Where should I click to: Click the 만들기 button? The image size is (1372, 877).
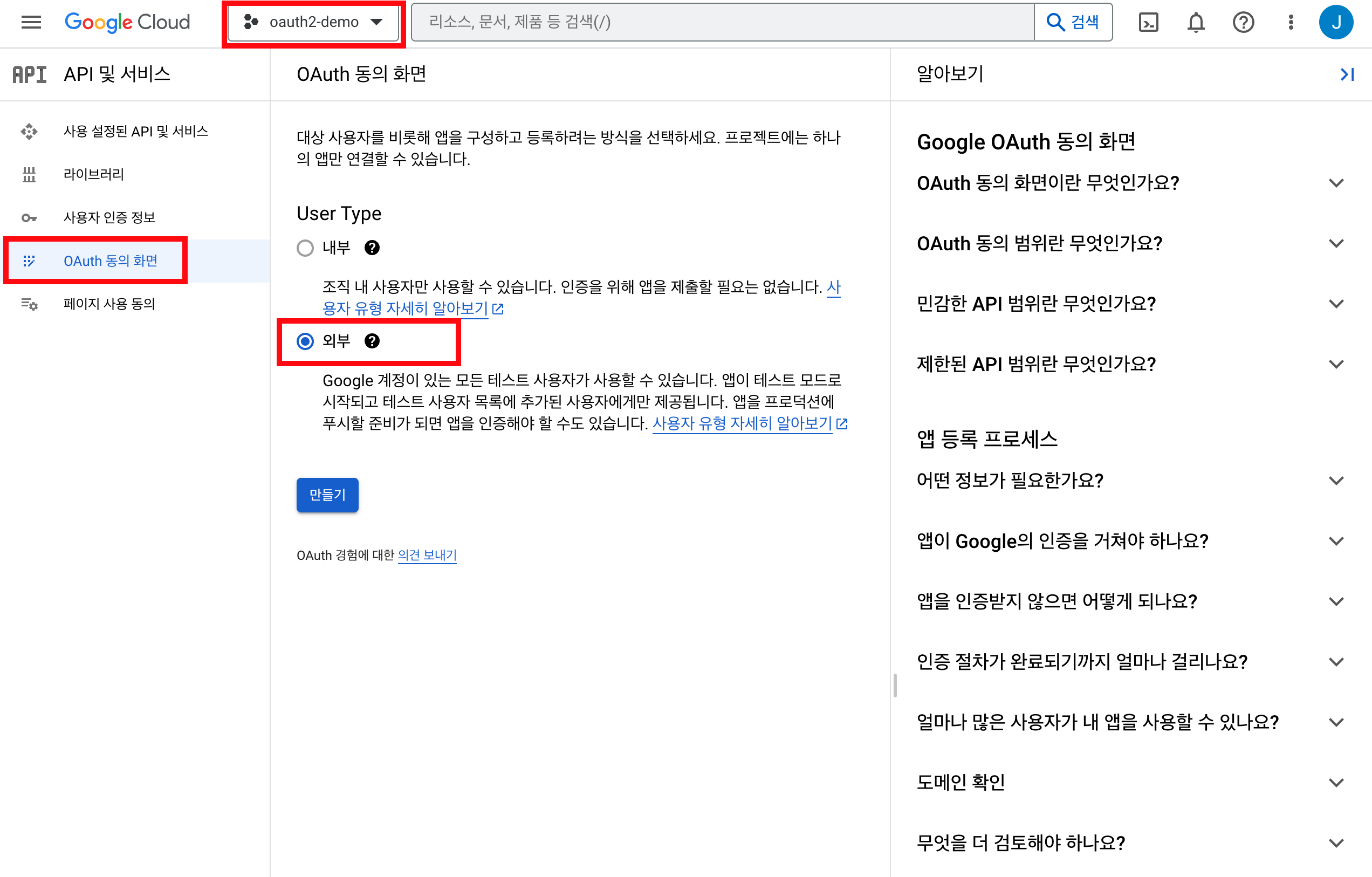[x=327, y=495]
